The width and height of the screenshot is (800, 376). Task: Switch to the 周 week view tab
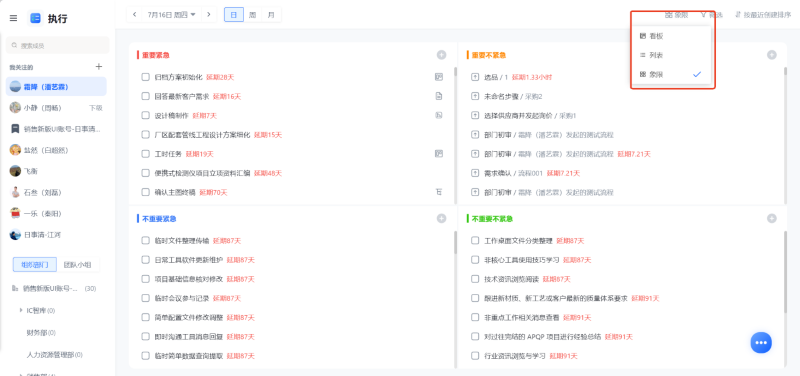point(252,15)
